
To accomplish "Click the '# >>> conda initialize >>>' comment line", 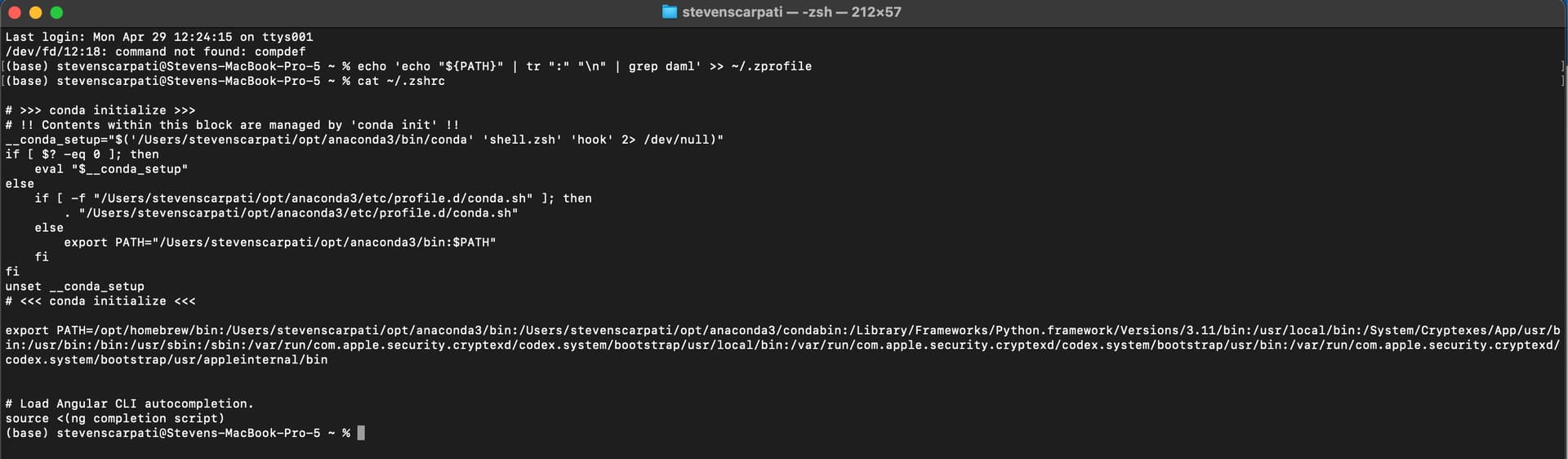I will tap(100, 110).
